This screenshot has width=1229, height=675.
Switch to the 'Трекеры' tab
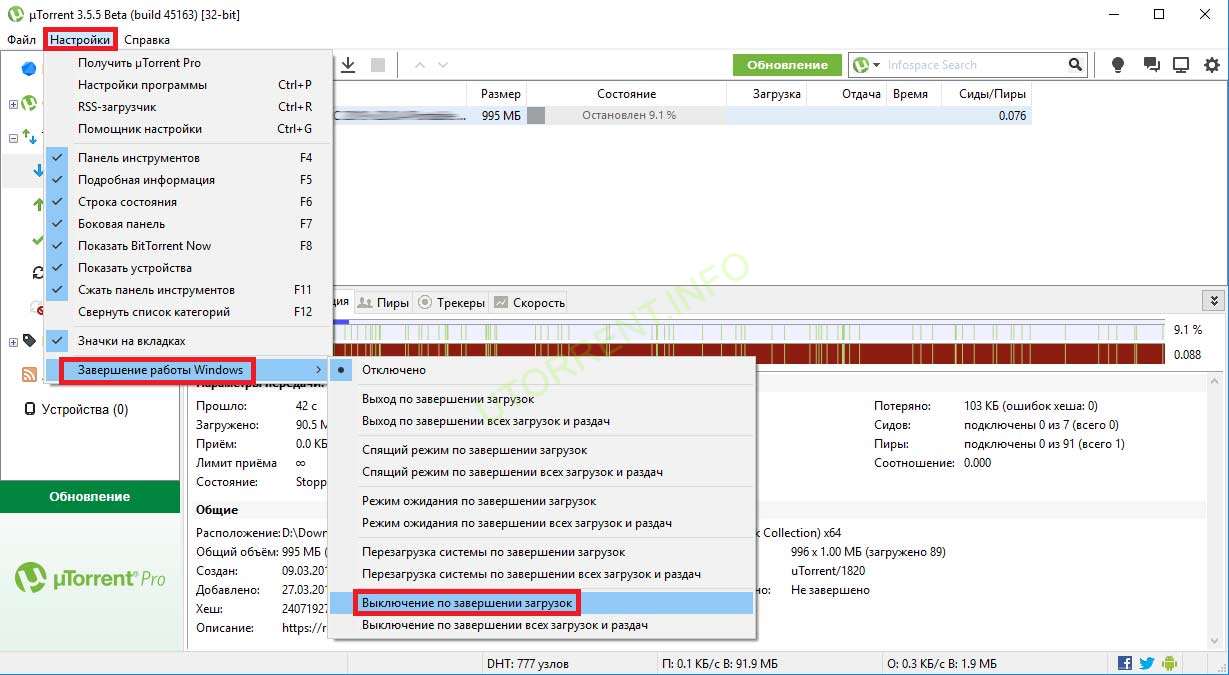click(x=451, y=302)
